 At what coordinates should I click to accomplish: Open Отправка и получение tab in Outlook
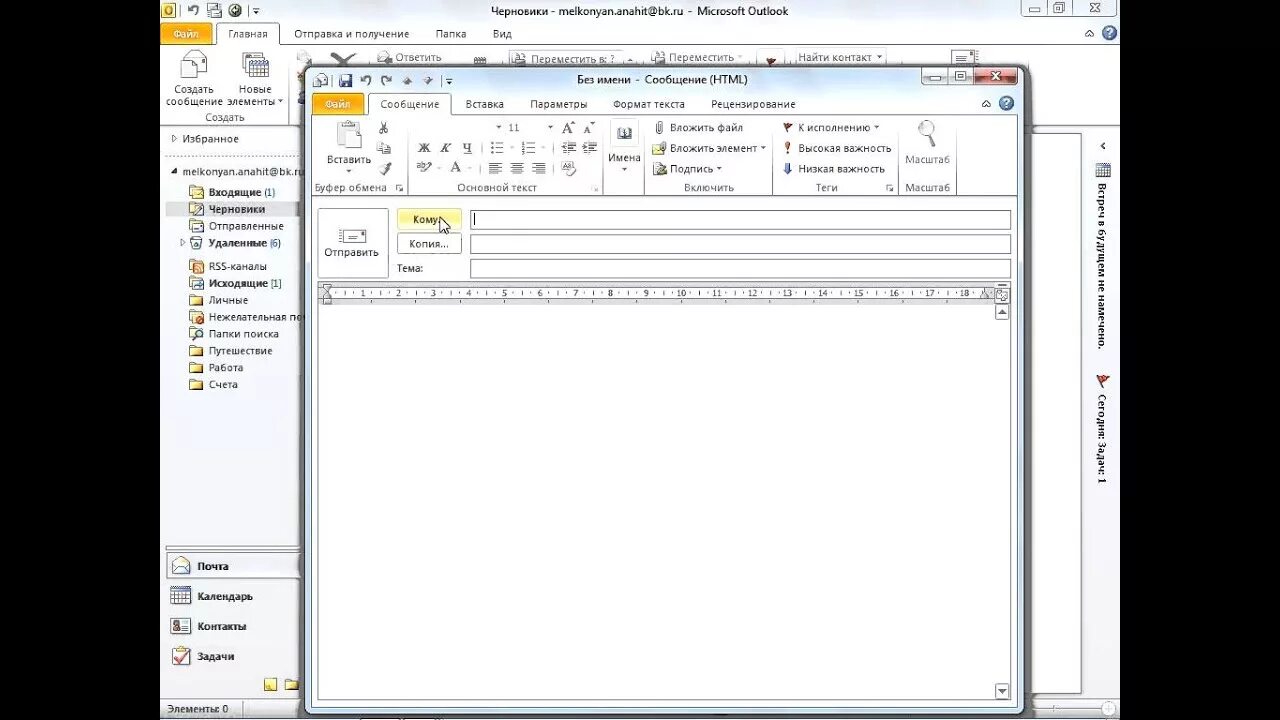pos(351,34)
